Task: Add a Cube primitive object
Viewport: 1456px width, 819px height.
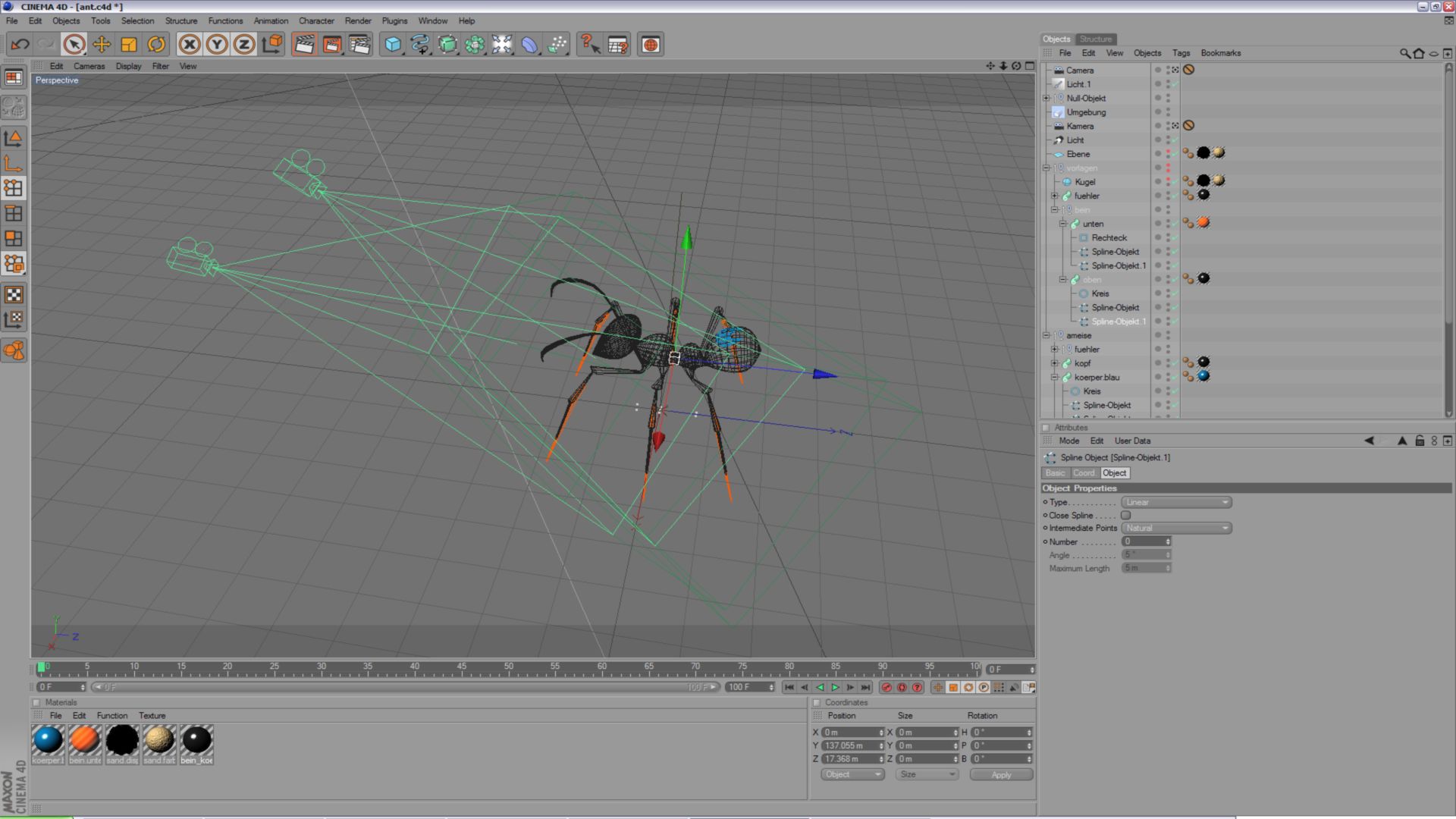Action: point(392,45)
